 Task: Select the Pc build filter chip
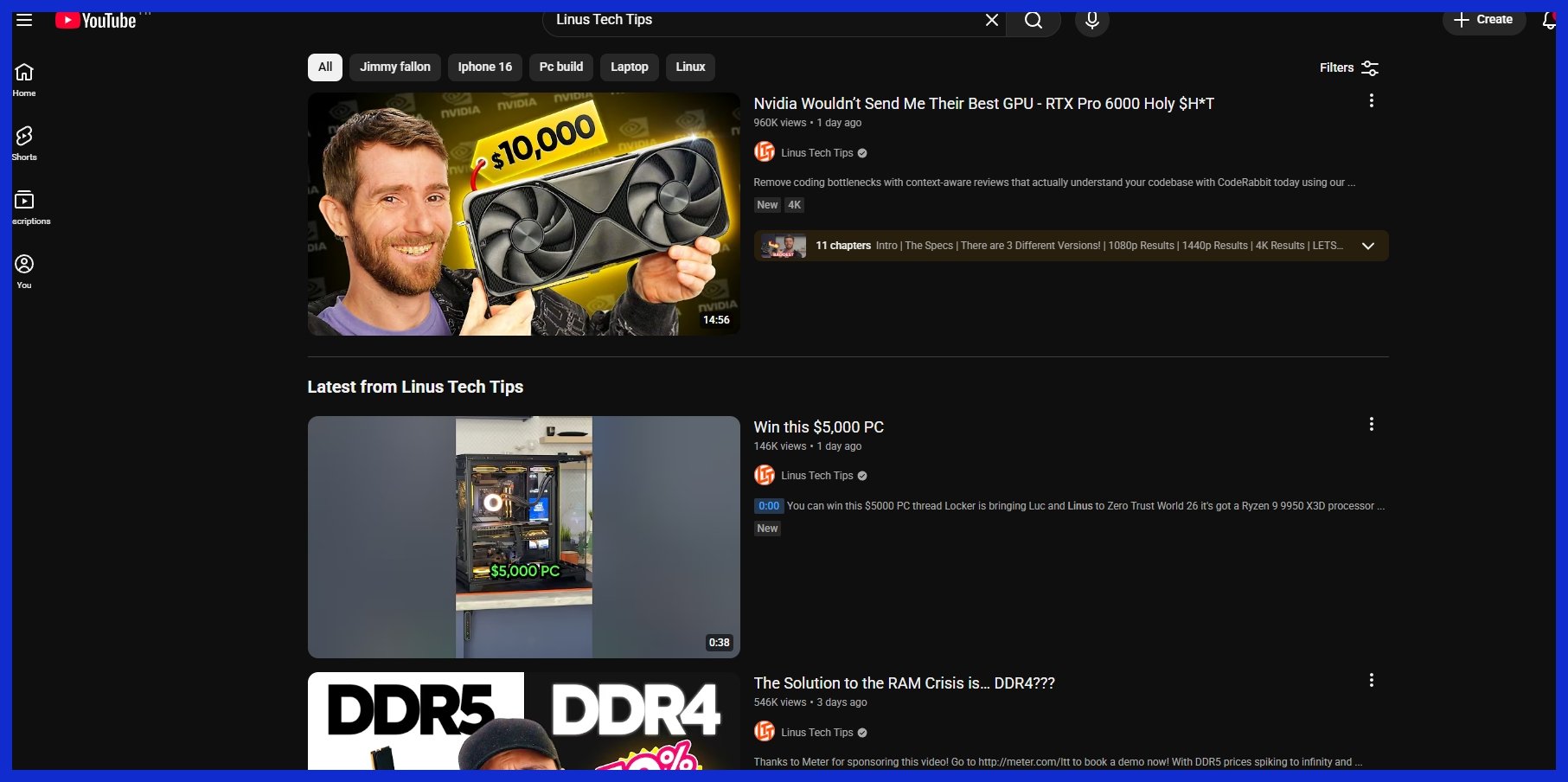pos(560,67)
